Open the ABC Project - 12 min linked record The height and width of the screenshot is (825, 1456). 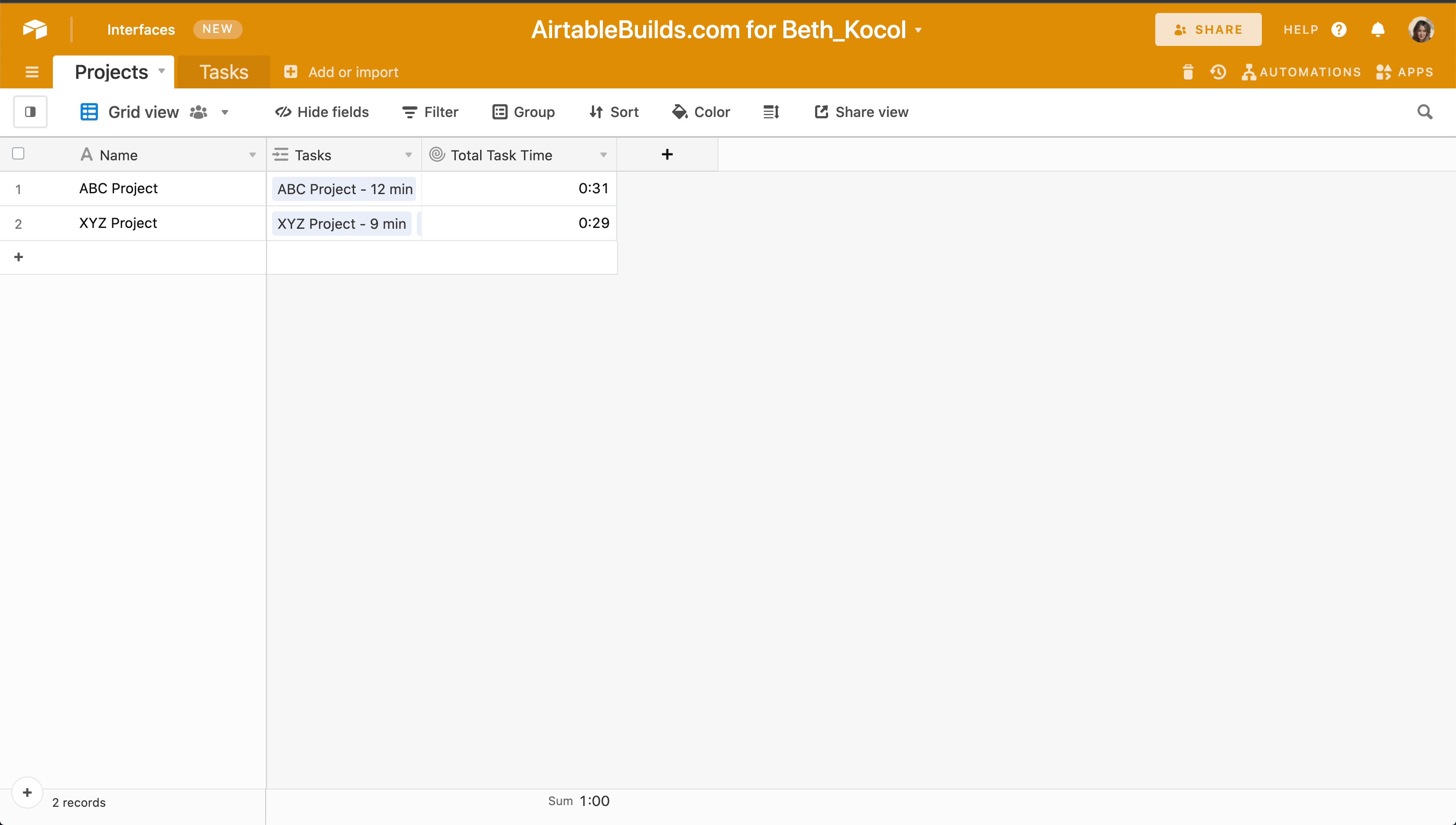[344, 189]
